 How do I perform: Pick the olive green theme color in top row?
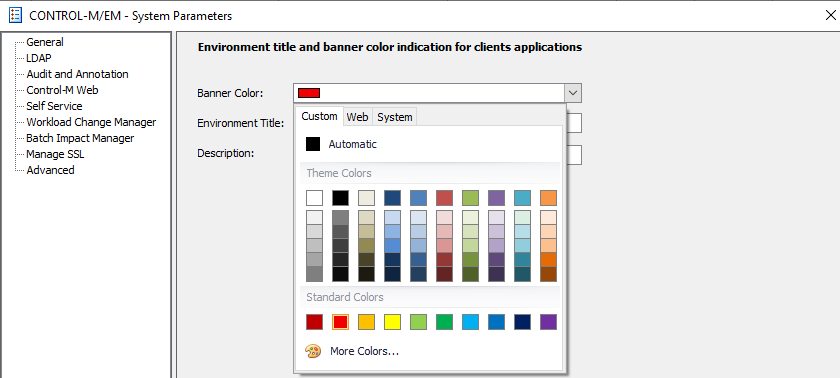470,198
